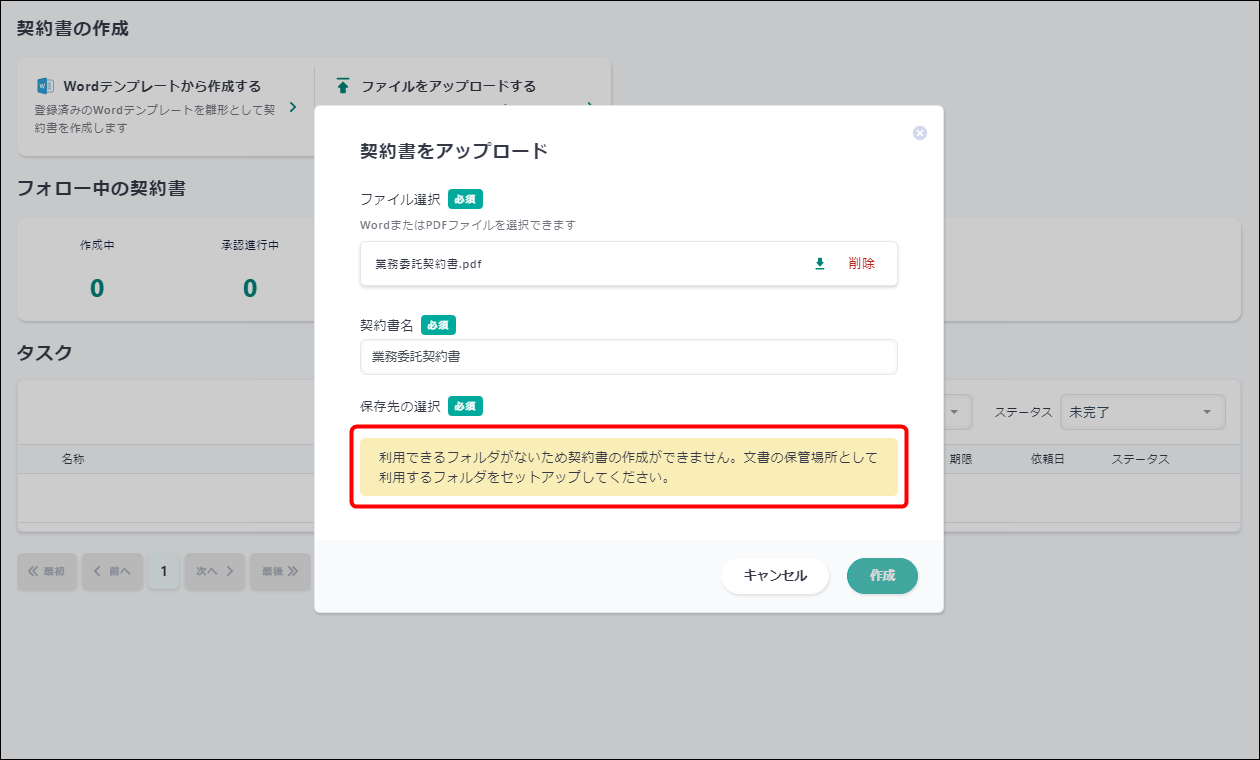
Task: Click the 契約書名 text input field
Action: (x=628, y=357)
